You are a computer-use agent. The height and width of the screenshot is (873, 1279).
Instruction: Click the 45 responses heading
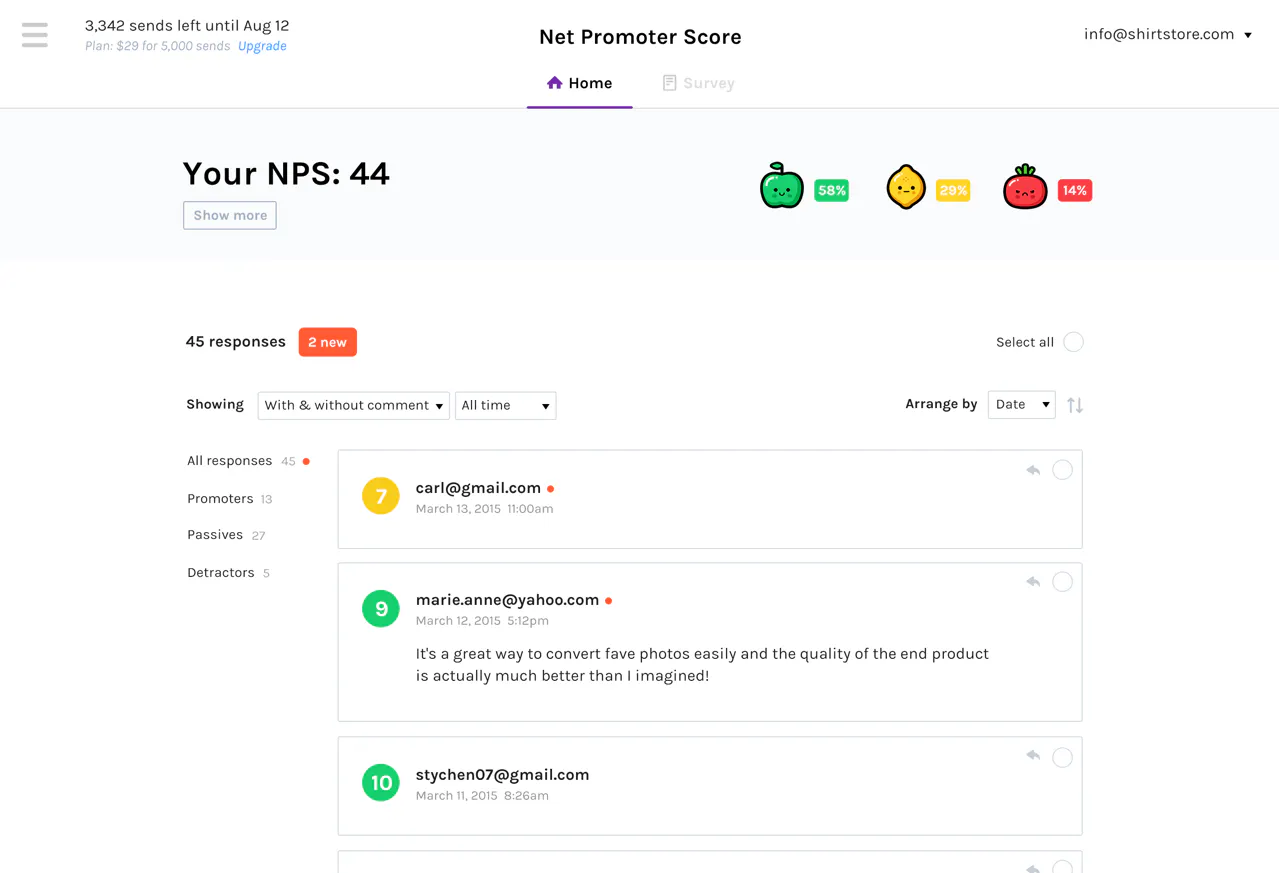[x=236, y=342]
